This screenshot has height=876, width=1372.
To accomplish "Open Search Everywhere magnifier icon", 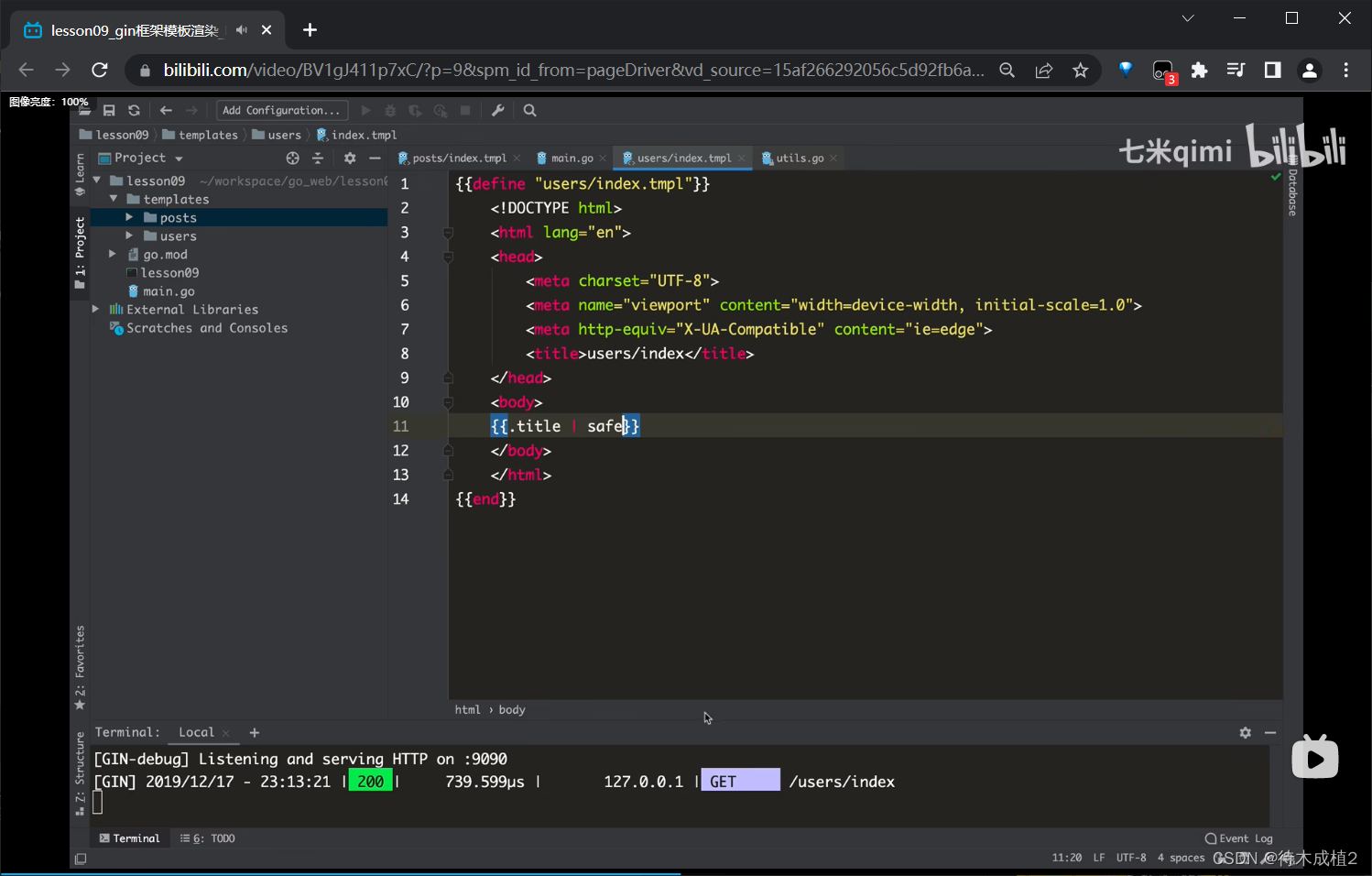I will click(529, 111).
